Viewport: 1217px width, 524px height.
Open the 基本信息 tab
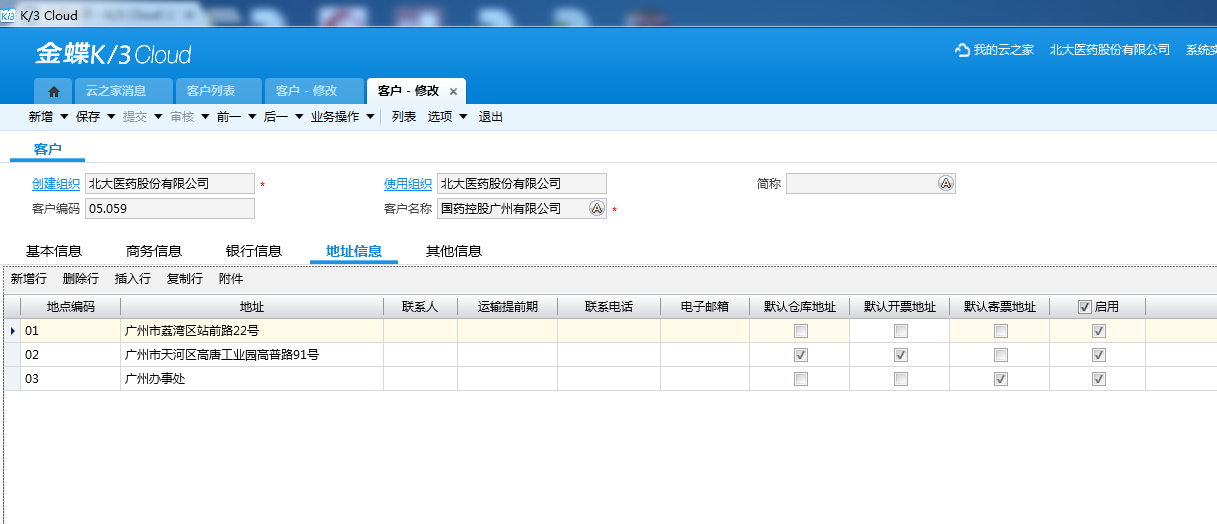[x=54, y=251]
